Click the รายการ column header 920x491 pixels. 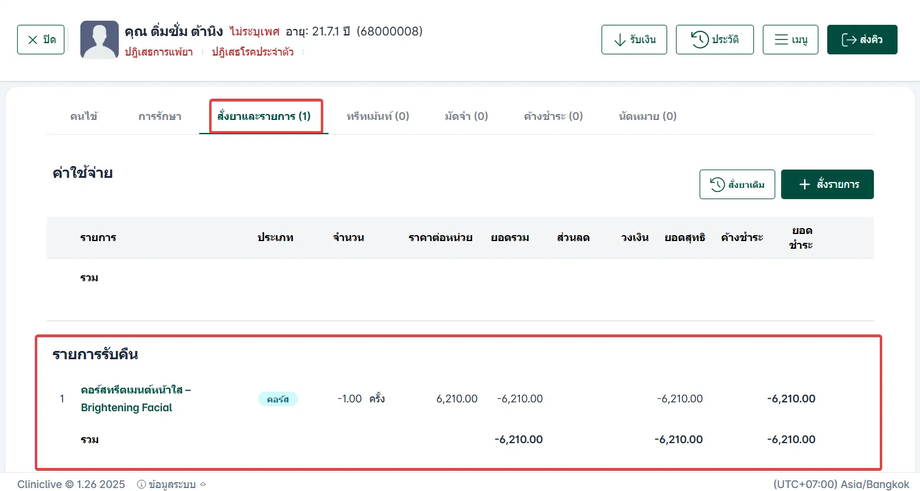click(98, 238)
